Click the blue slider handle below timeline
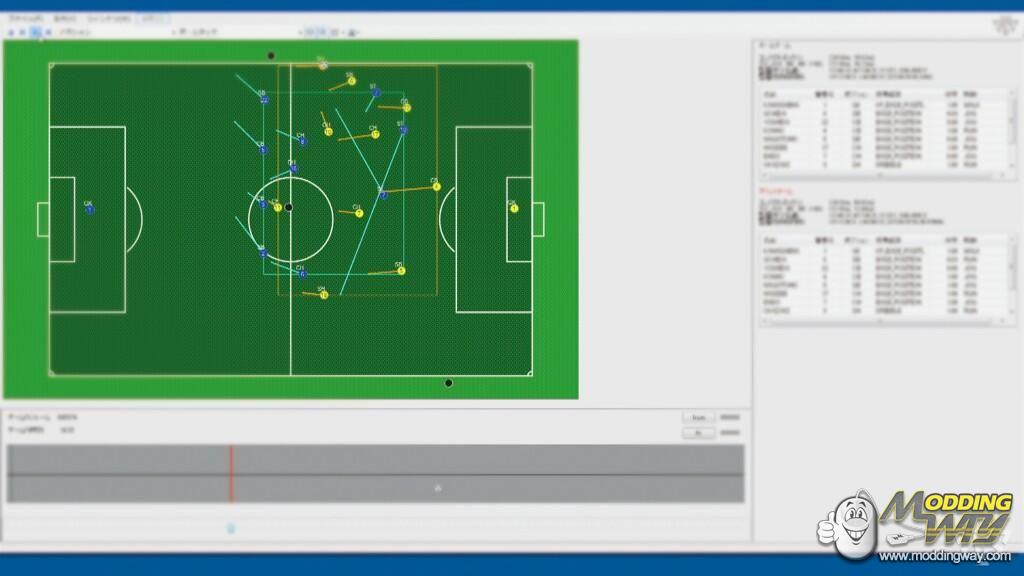The image size is (1024, 576). (231, 528)
